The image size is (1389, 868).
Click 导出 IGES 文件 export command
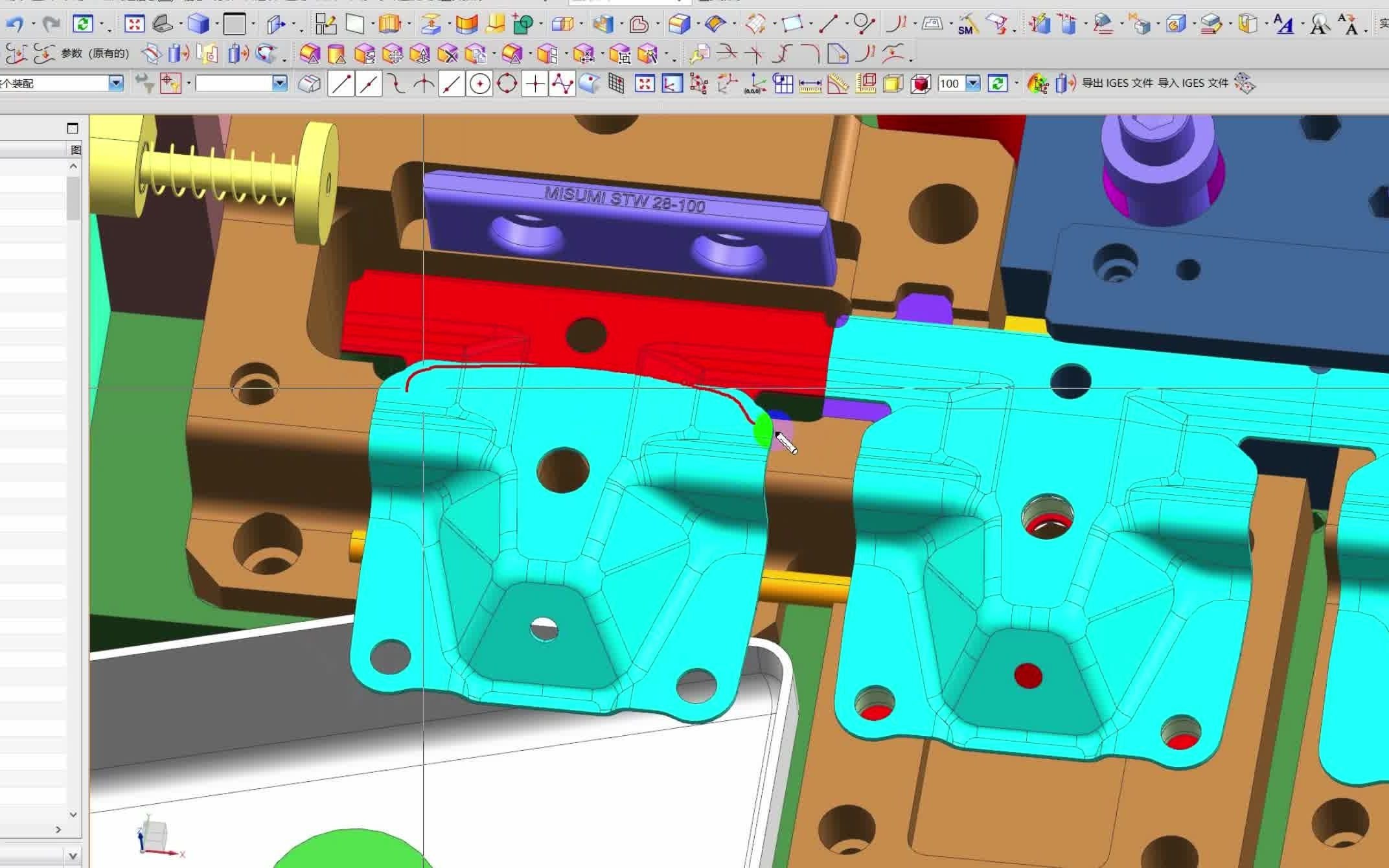tap(1117, 83)
